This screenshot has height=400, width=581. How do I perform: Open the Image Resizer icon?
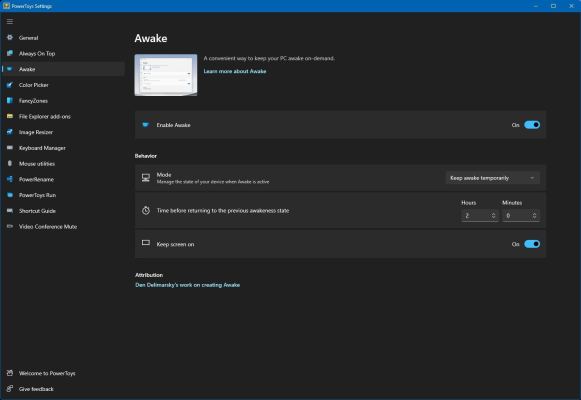pos(10,132)
